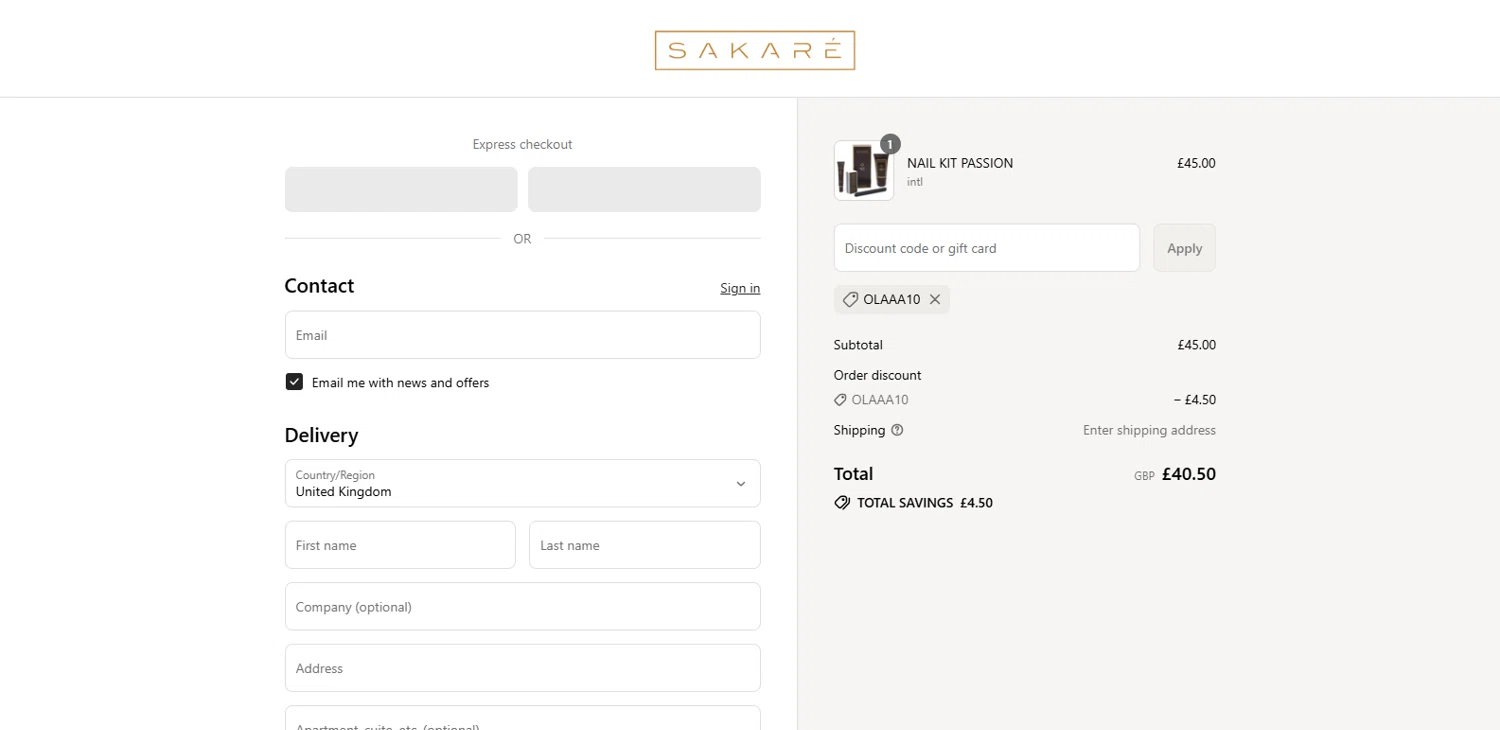Click the Delivery heading

321,435
